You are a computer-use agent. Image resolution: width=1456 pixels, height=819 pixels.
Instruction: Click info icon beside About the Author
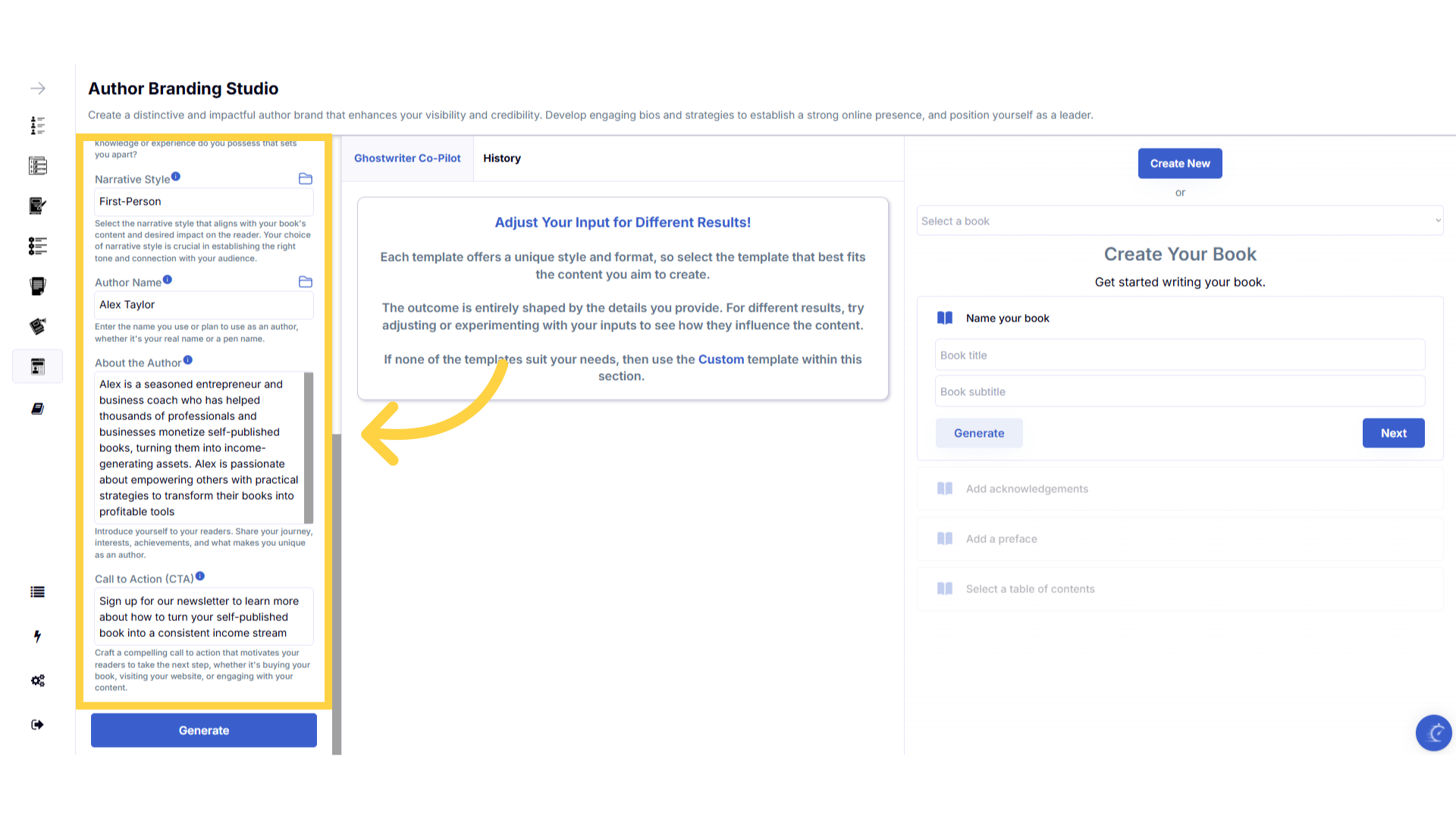(188, 360)
